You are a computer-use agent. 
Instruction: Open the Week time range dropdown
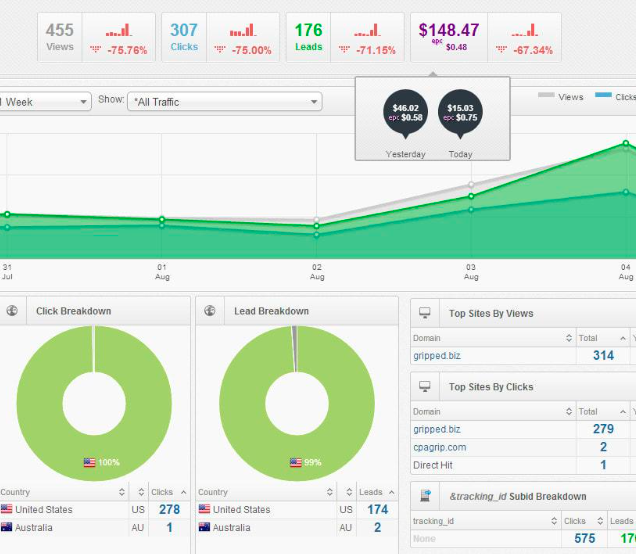point(45,101)
